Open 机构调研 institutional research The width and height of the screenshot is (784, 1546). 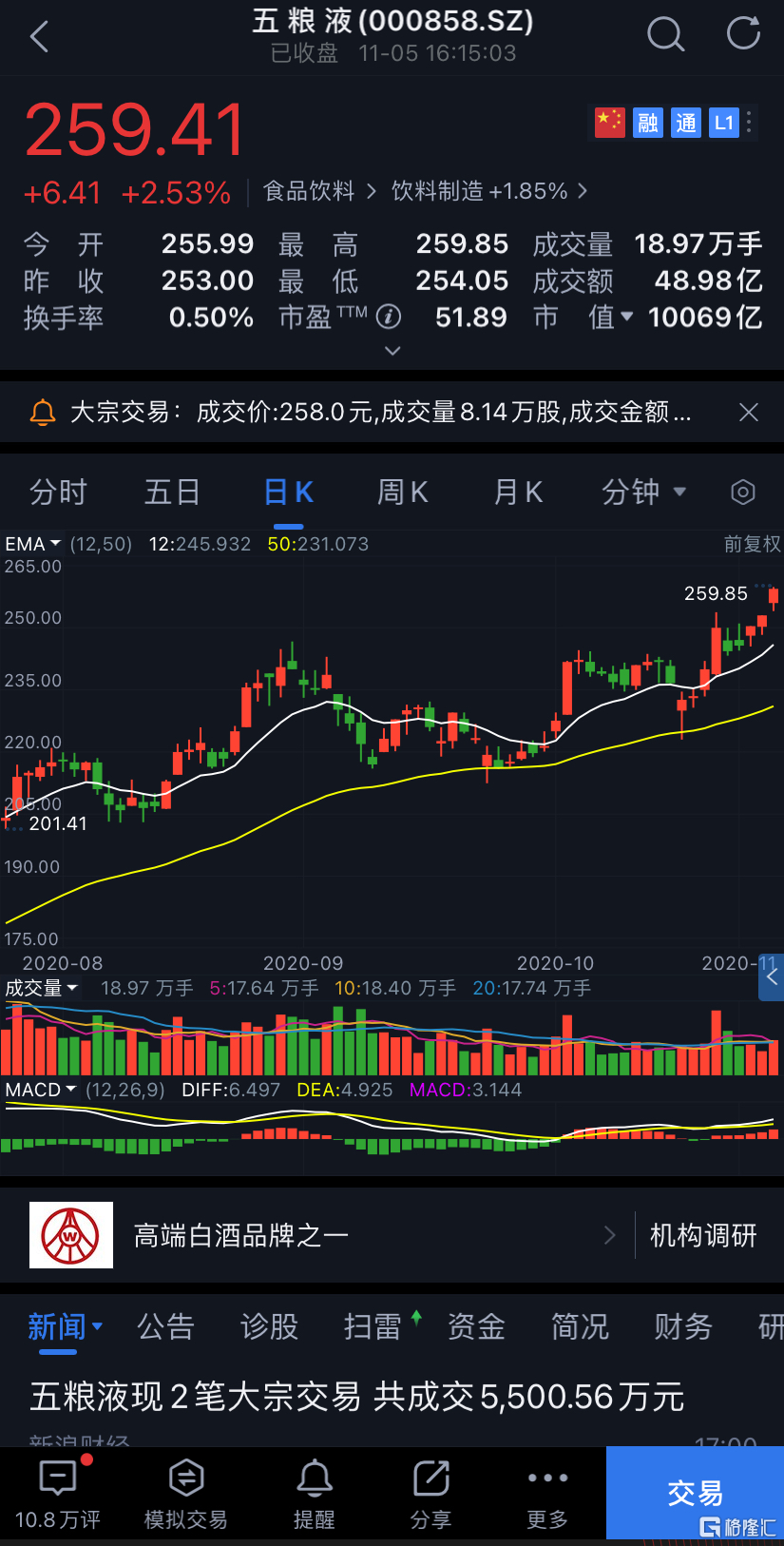tap(703, 1235)
